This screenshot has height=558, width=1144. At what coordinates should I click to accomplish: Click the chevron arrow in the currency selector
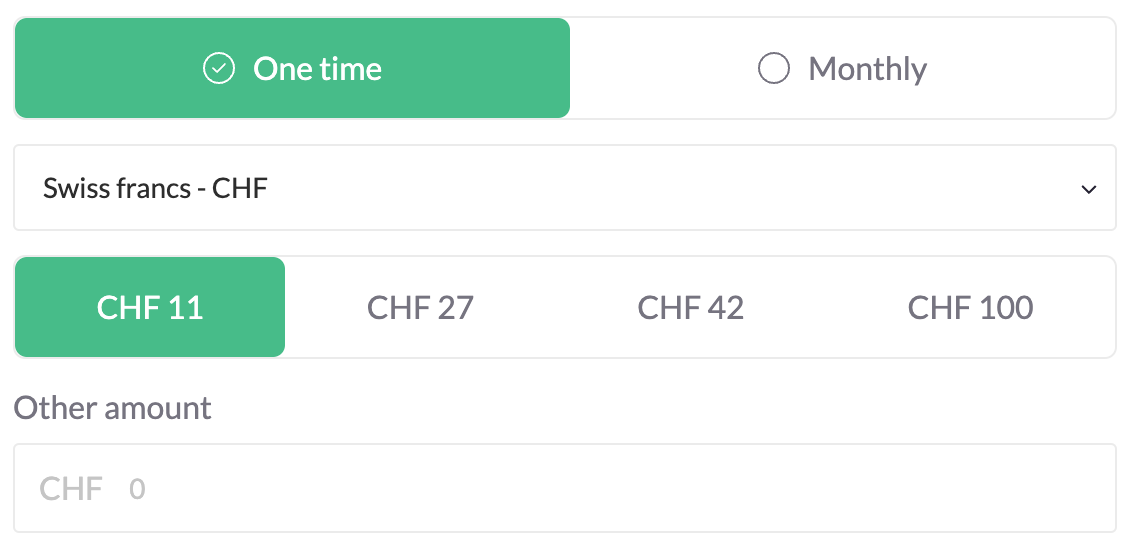click(1089, 189)
